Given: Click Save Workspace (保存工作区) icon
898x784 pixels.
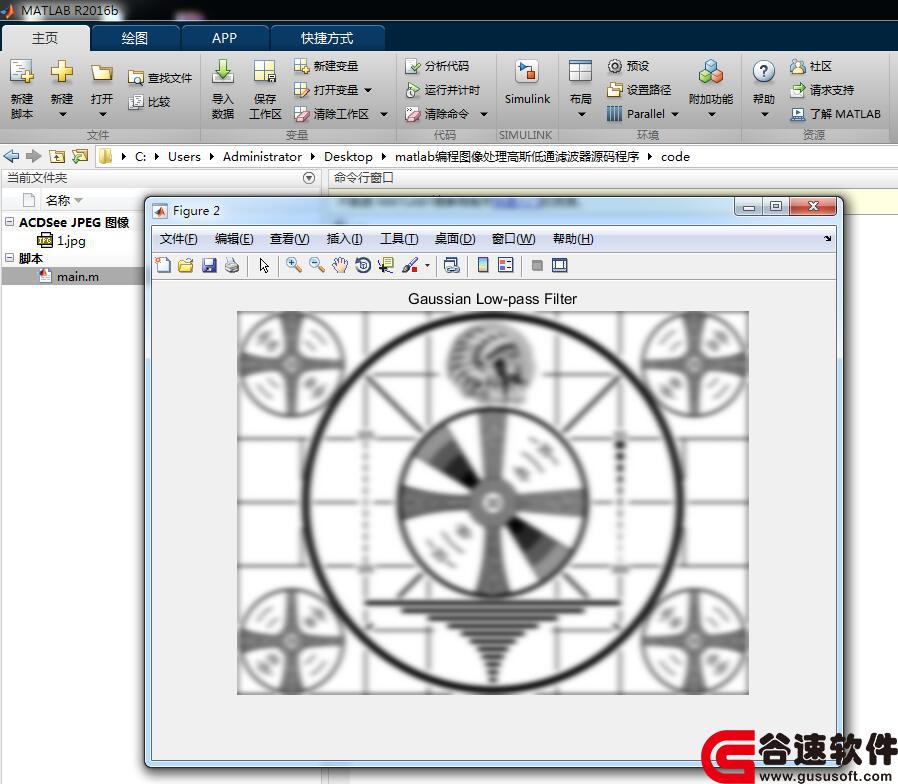Looking at the screenshot, I should tap(265, 73).
